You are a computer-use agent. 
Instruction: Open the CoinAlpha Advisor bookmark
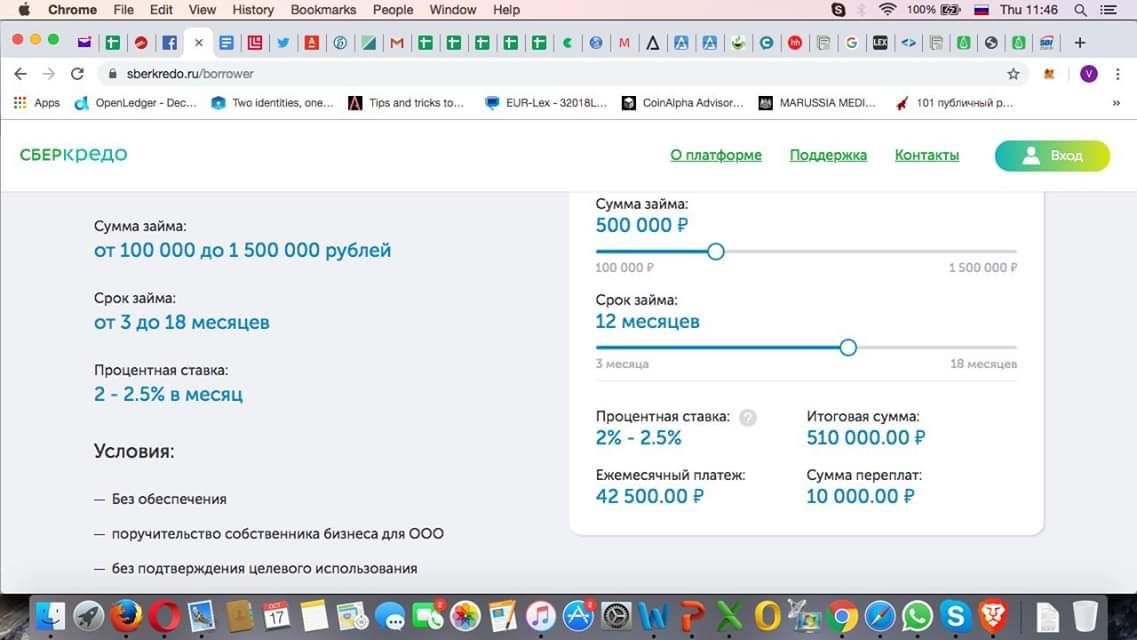(x=683, y=103)
